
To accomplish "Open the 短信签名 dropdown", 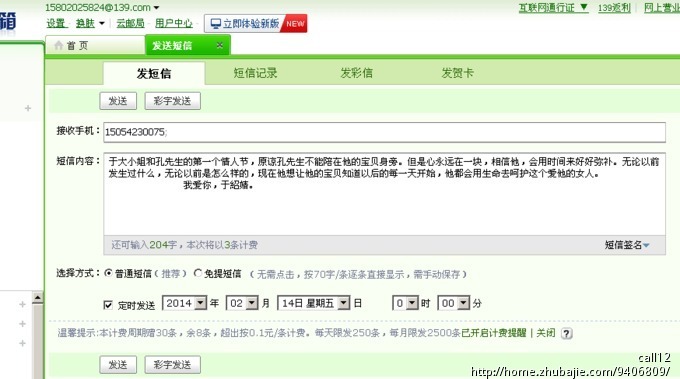I will [627, 245].
